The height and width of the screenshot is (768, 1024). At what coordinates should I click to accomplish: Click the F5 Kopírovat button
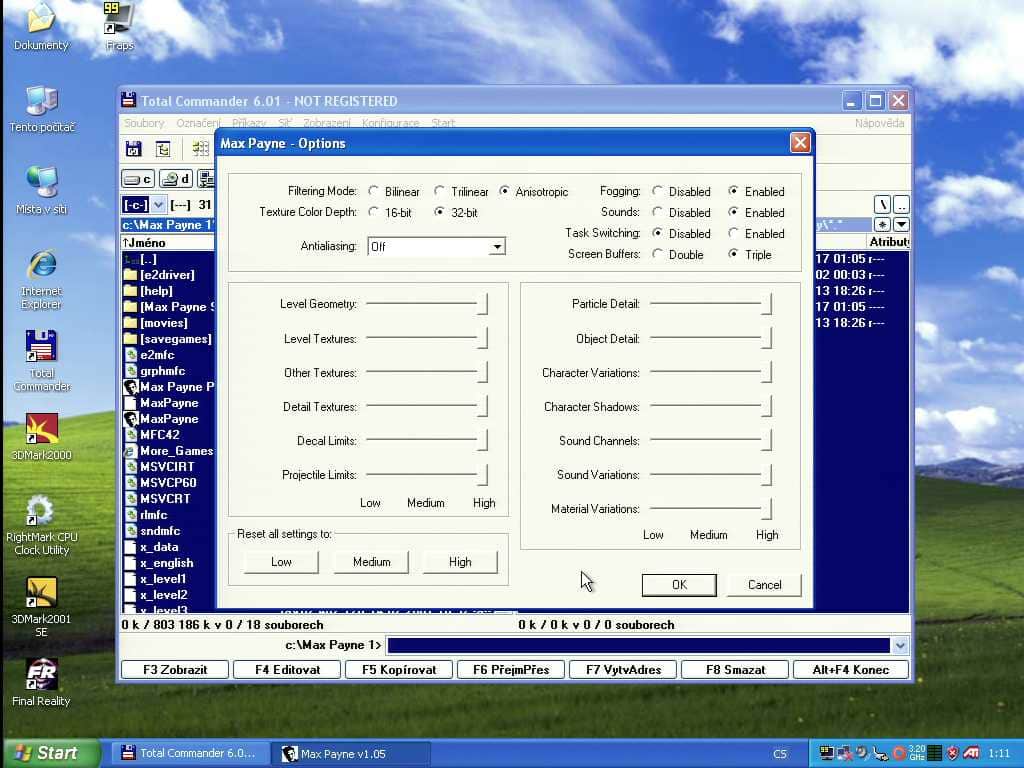click(399, 669)
